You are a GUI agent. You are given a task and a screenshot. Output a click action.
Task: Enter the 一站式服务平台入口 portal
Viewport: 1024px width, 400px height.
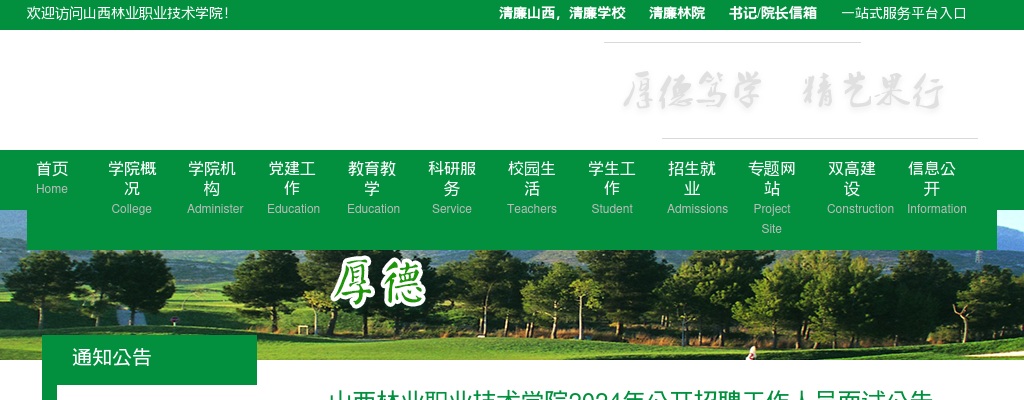point(904,13)
